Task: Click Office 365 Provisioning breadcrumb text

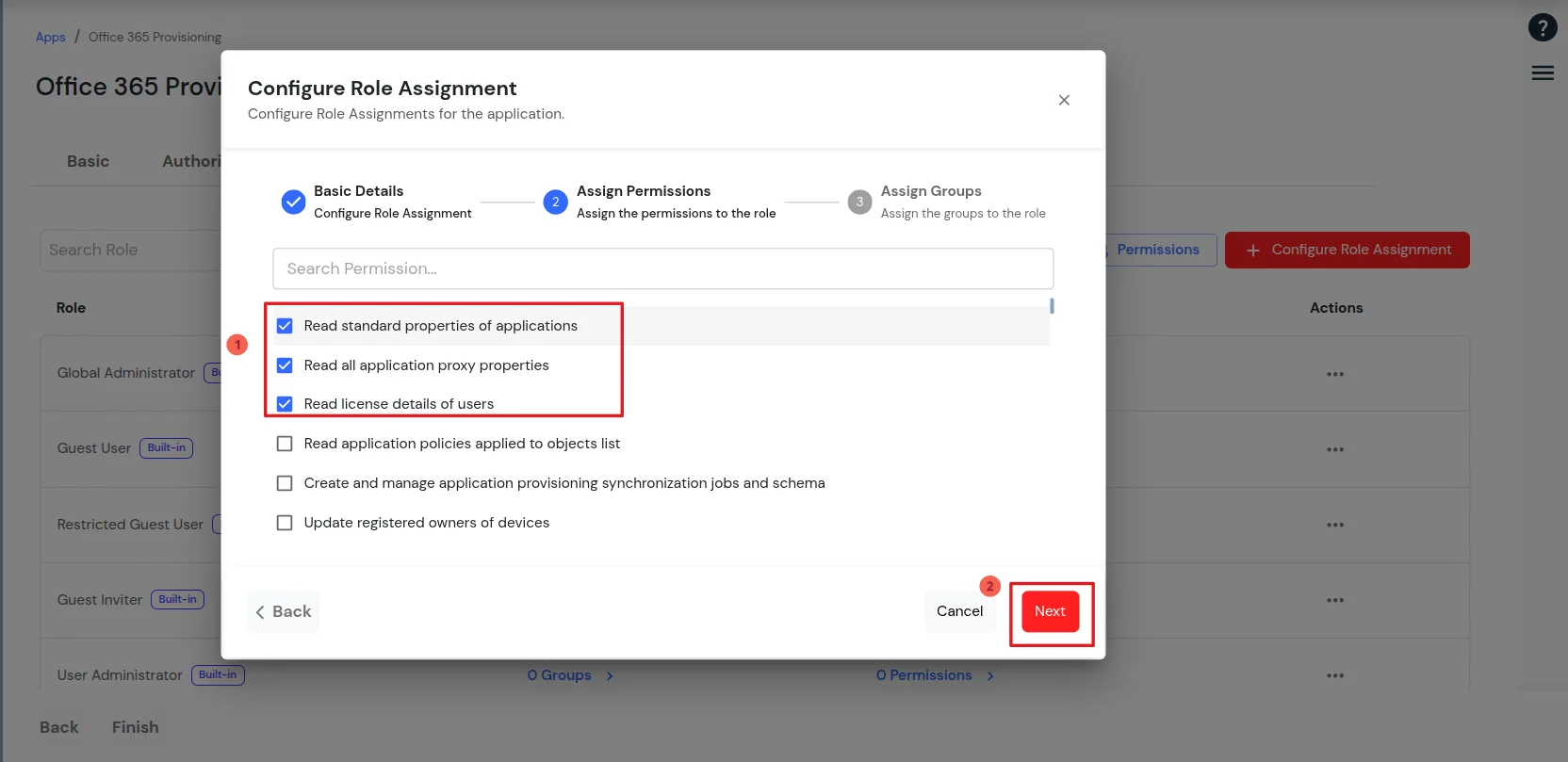Action: (x=155, y=37)
